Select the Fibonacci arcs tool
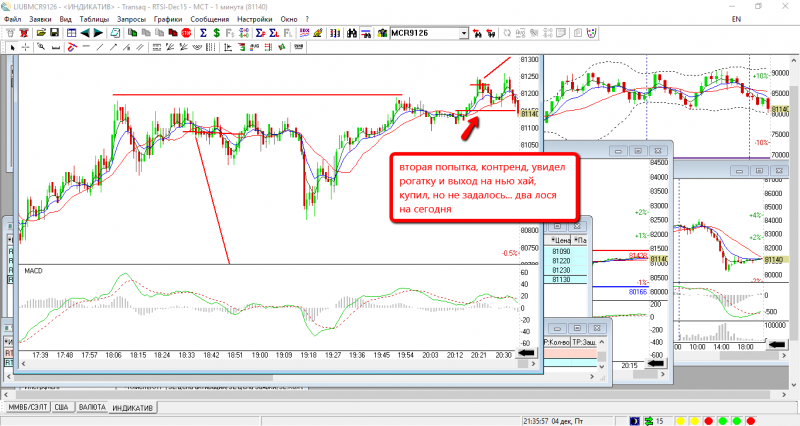Screen dimensions: 800x426 [196, 47]
